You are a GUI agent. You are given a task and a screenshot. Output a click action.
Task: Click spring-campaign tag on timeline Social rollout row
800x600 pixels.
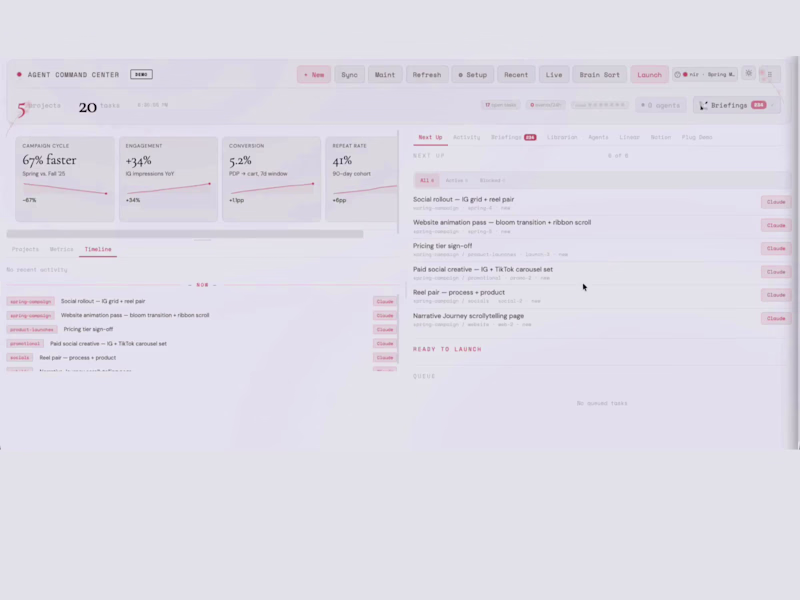[x=31, y=302]
